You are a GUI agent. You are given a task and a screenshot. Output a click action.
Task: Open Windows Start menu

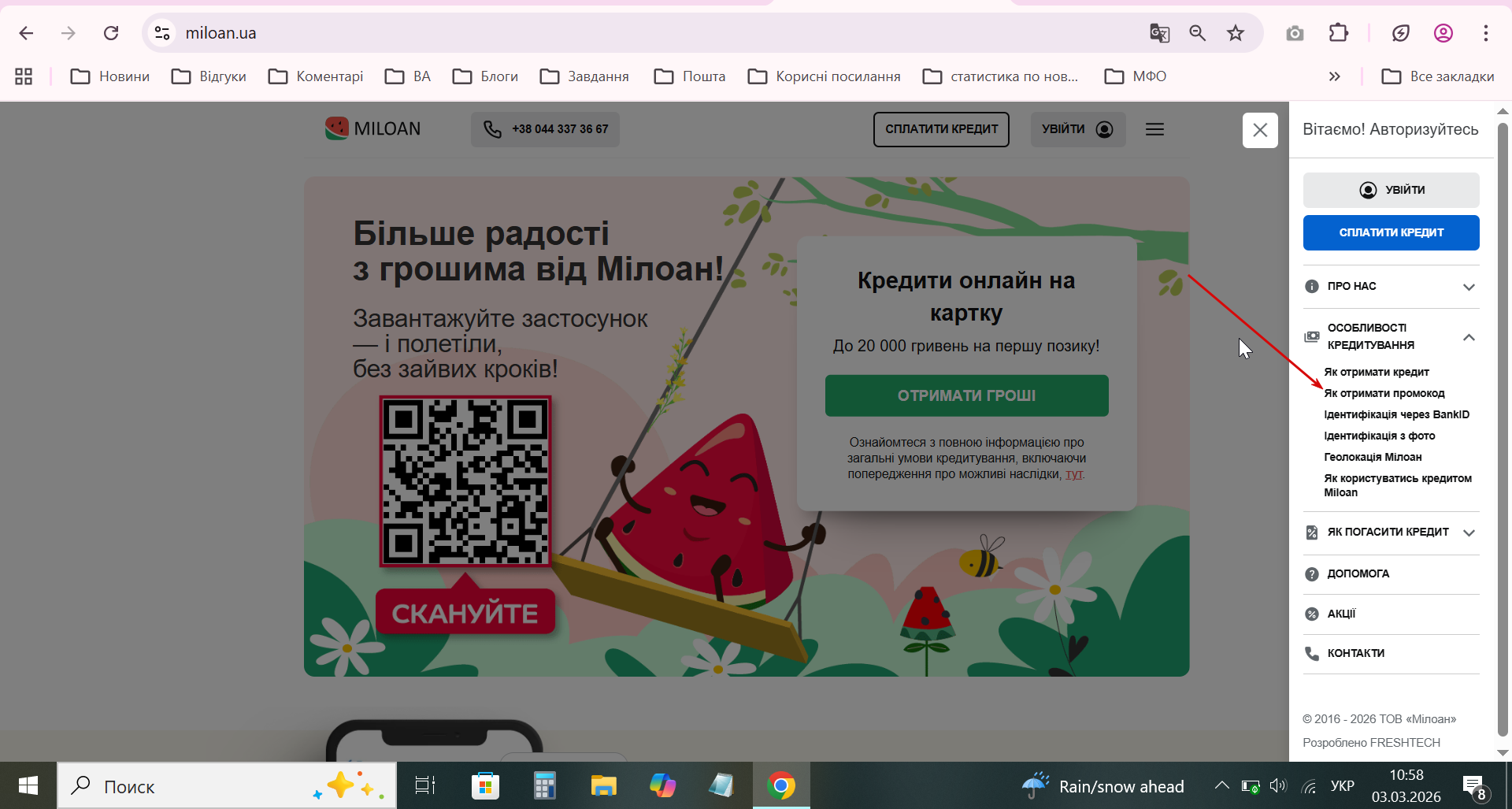click(28, 785)
